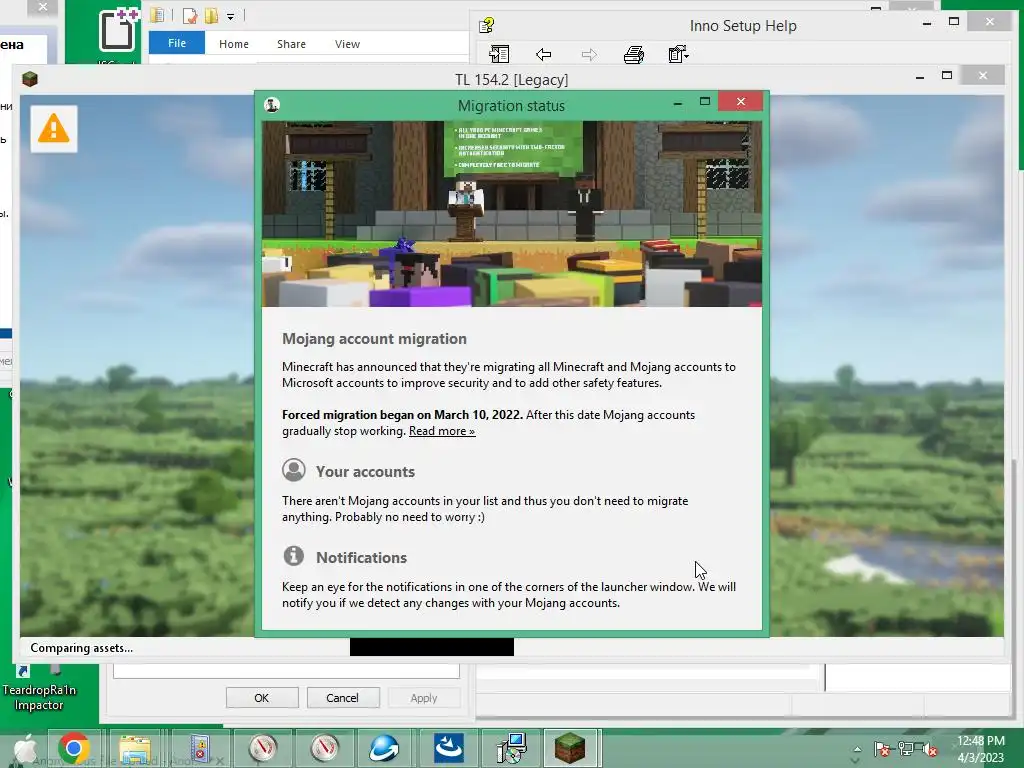Screen dimensions: 1024x768
Task: Click the warning triangle icon in TL launcher
Action: pos(54,129)
